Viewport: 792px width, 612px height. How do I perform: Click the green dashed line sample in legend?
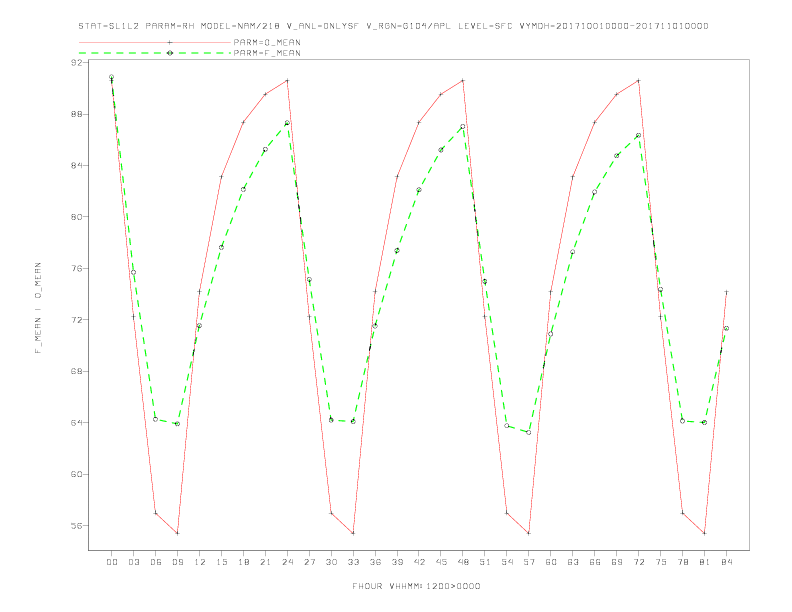click(x=155, y=53)
